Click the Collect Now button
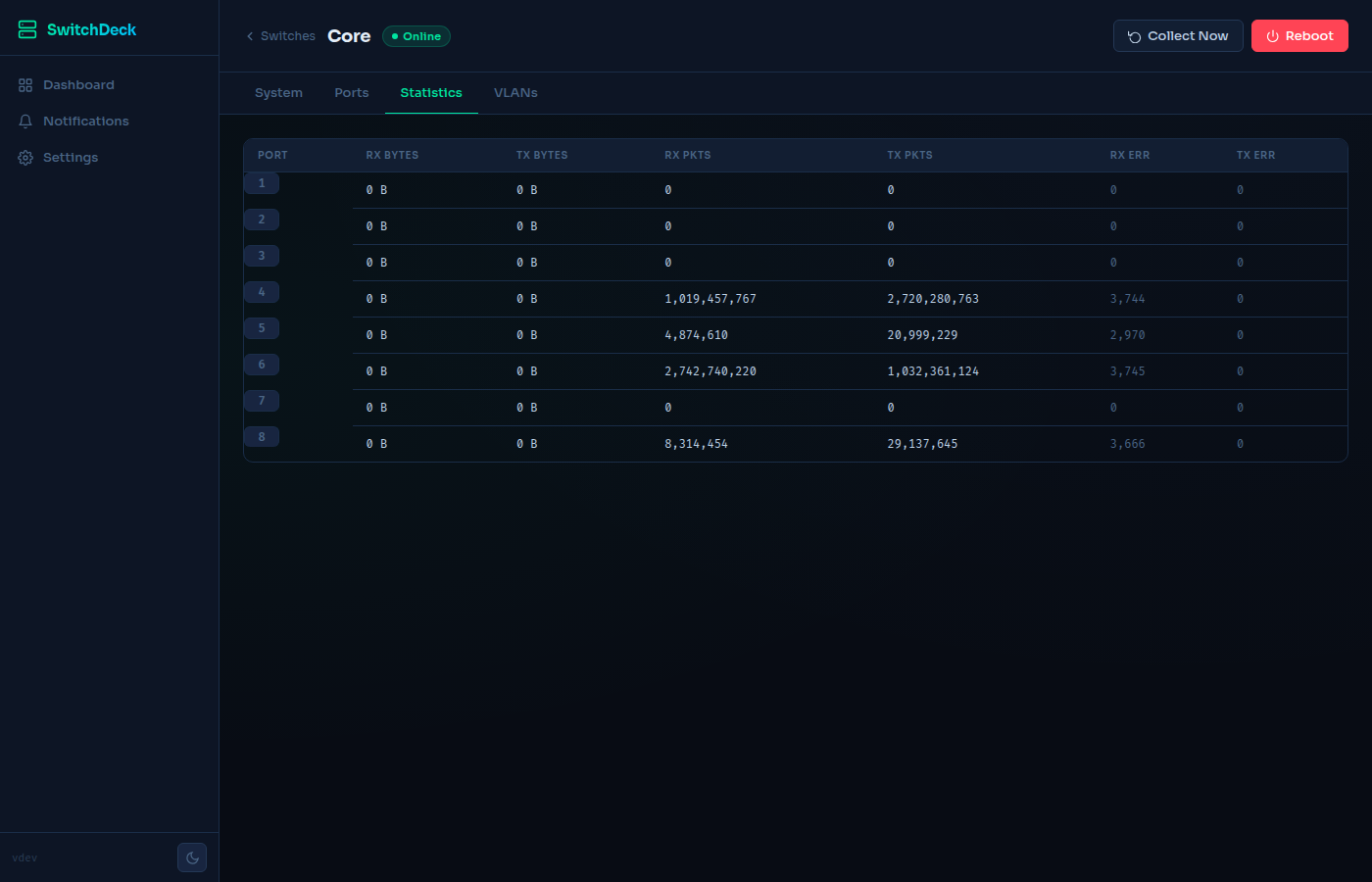 [x=1178, y=36]
